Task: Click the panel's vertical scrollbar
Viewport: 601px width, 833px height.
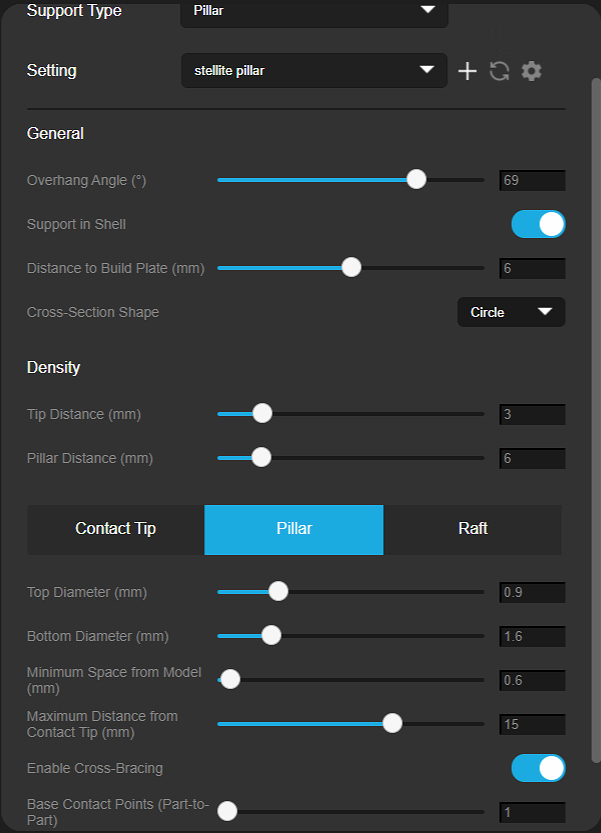Action: [596, 420]
